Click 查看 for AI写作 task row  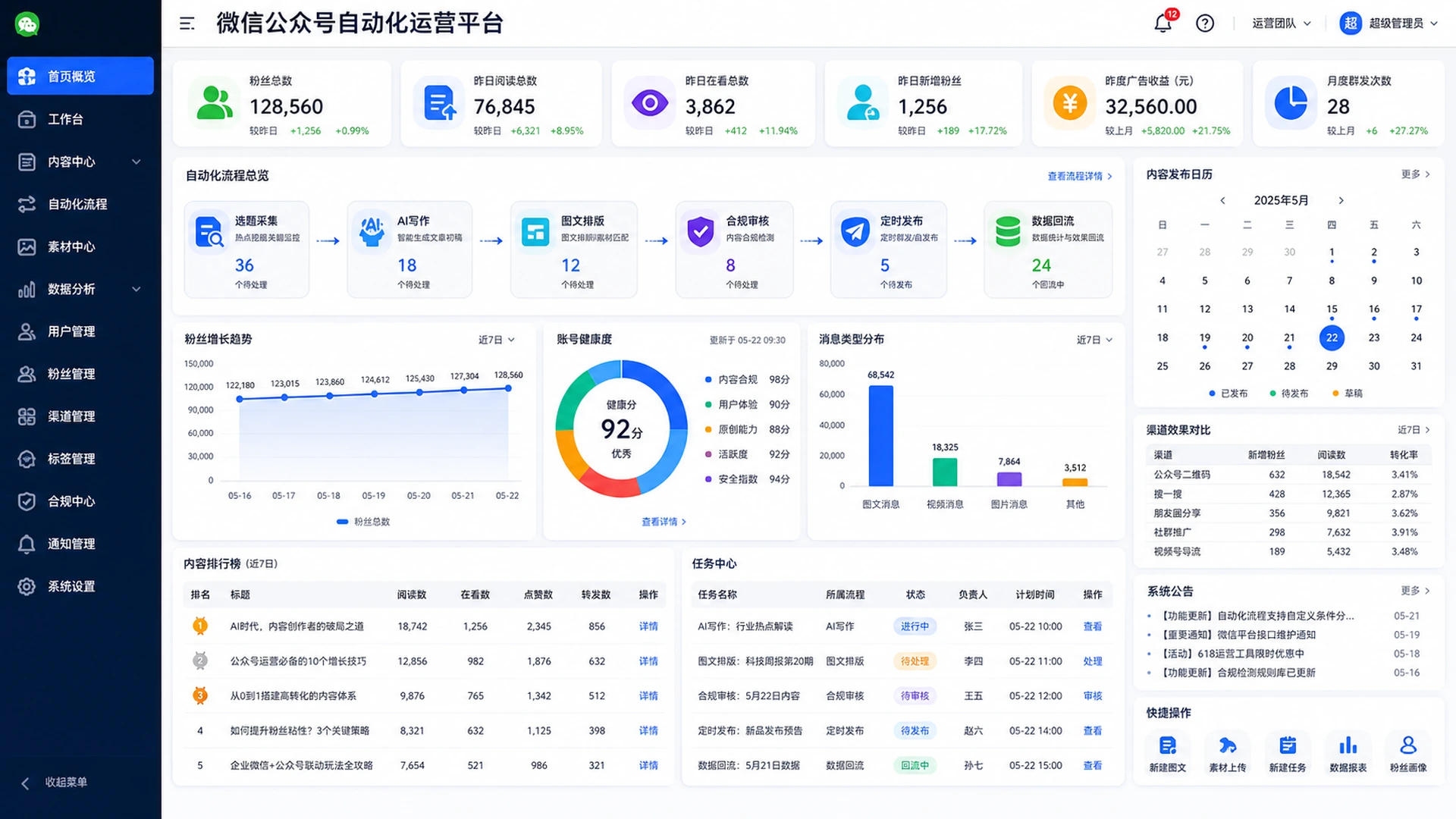[1093, 626]
